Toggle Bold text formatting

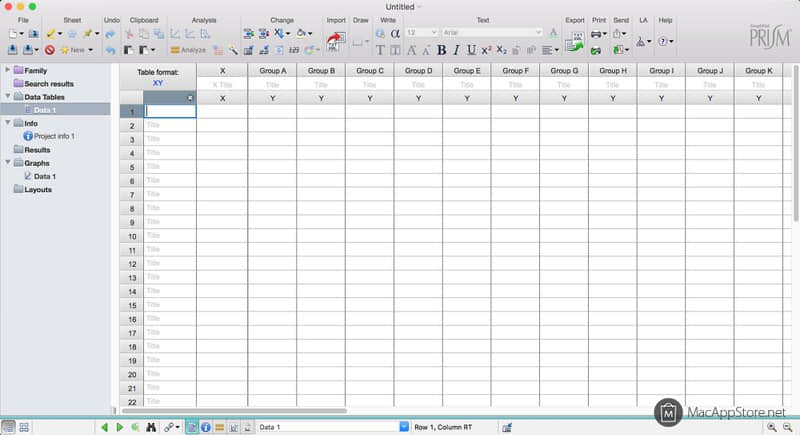click(441, 50)
